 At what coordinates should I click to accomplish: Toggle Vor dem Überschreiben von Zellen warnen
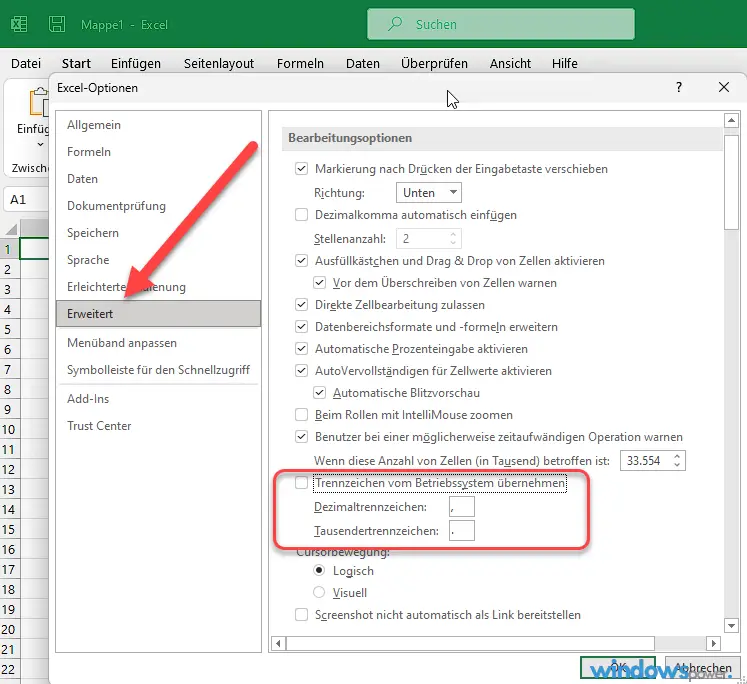click(319, 283)
